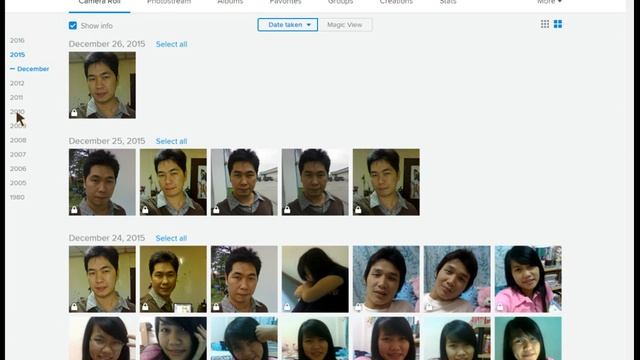
Task: Click the December 25, 2015 date heading
Action: [107, 141]
